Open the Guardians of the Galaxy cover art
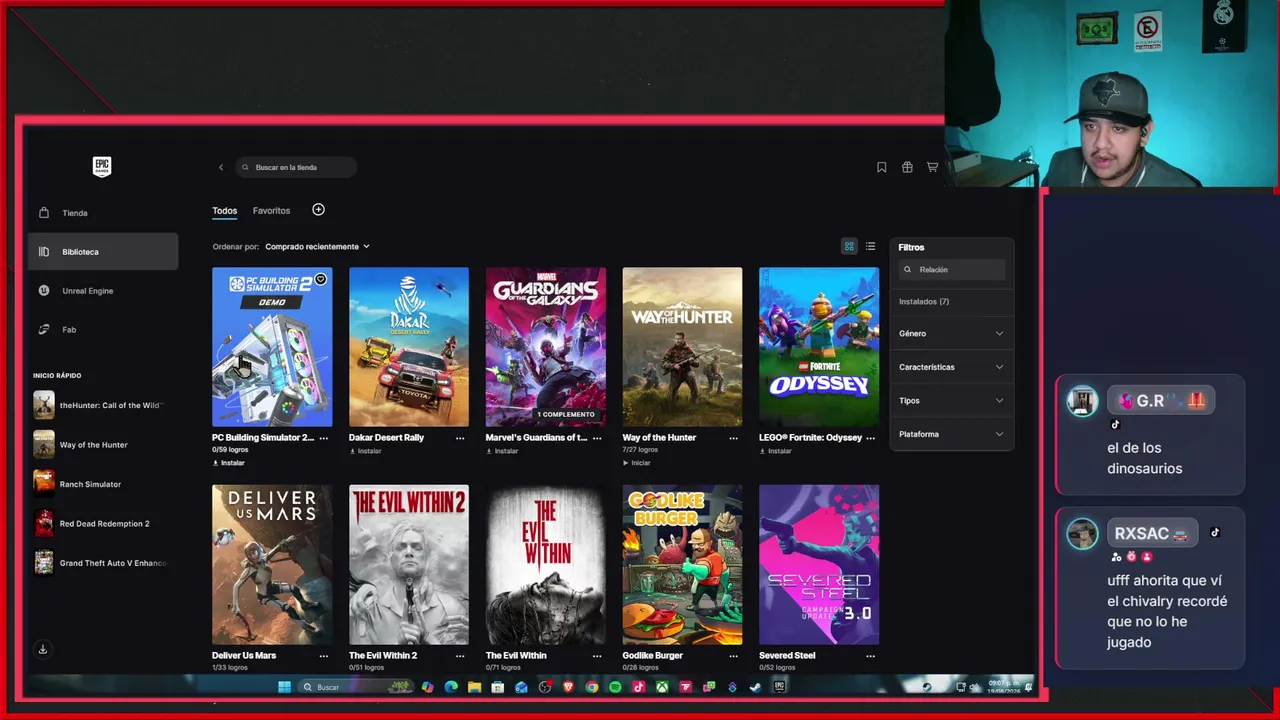This screenshot has height=720, width=1280. tap(546, 347)
